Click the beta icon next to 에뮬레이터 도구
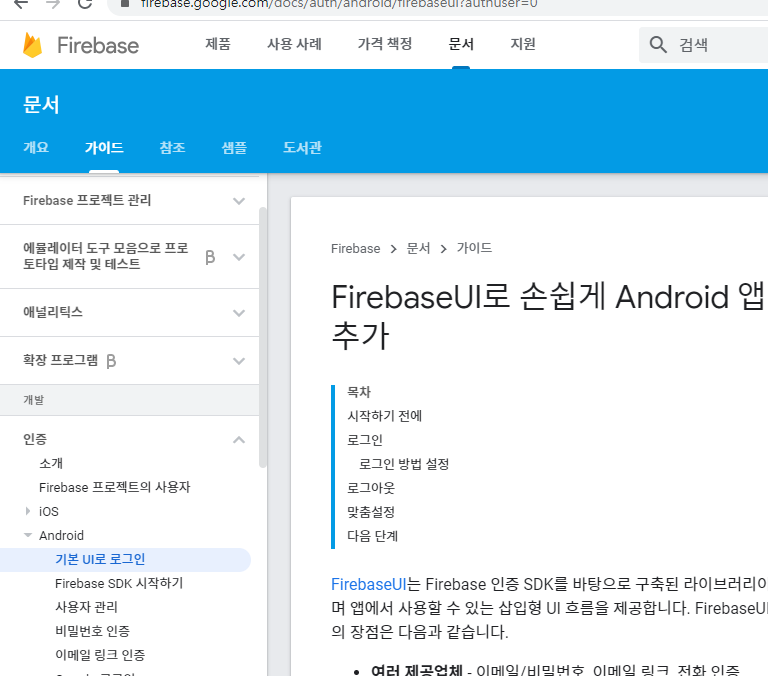 coord(210,257)
